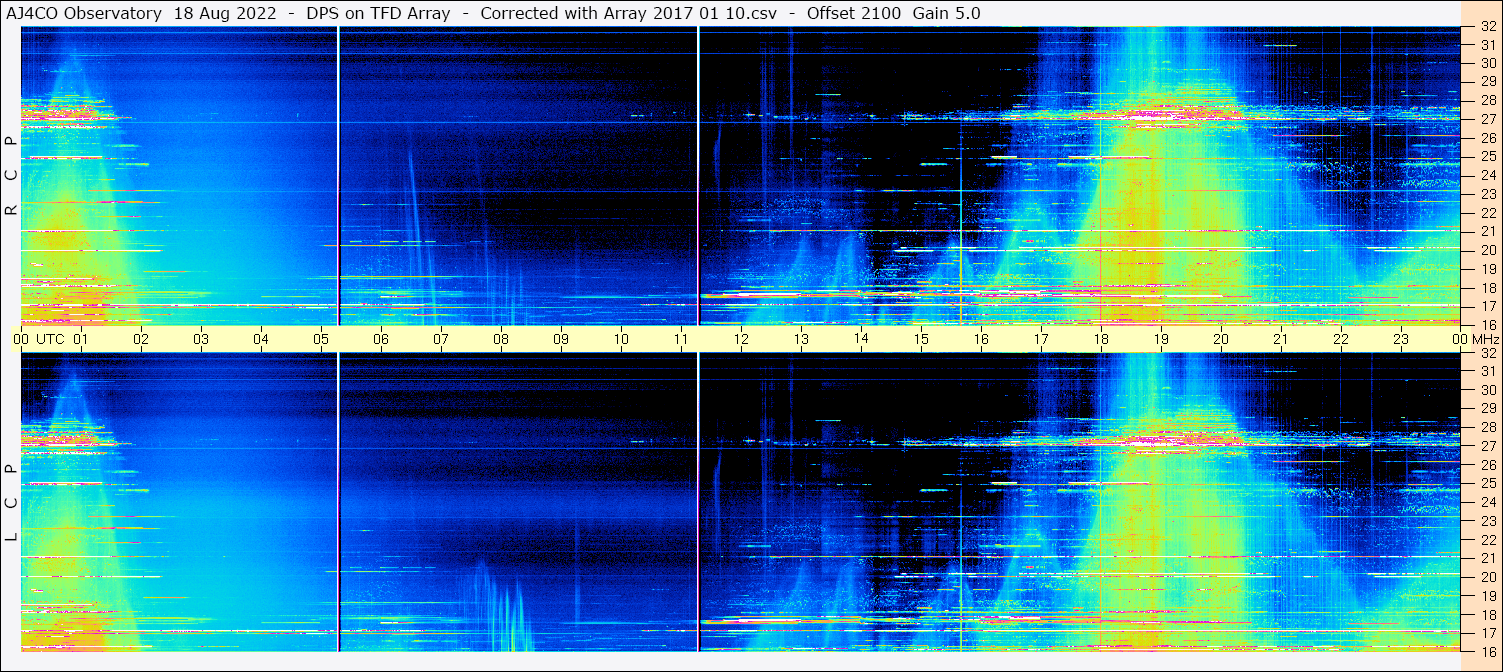The width and height of the screenshot is (1503, 672).
Task: Select hour '06' on the time axis
Action: click(381, 339)
